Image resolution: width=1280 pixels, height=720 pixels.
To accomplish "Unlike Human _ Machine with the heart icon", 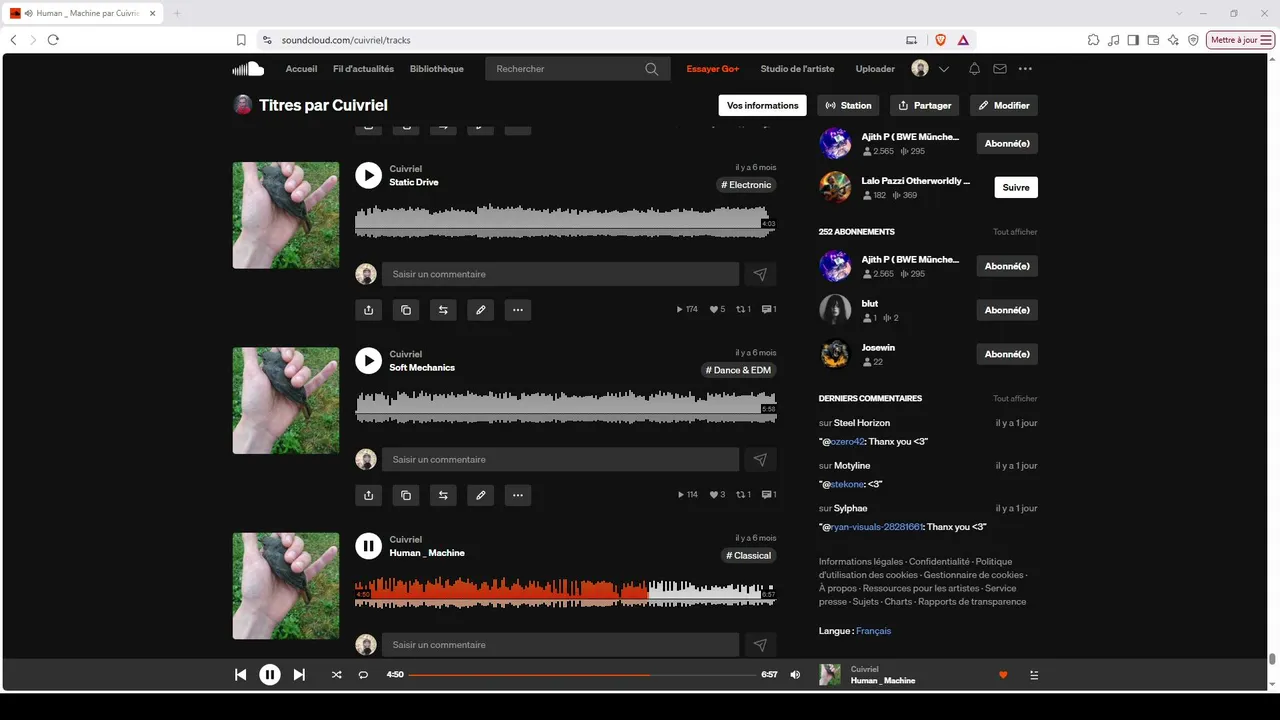I will click(x=1003, y=675).
